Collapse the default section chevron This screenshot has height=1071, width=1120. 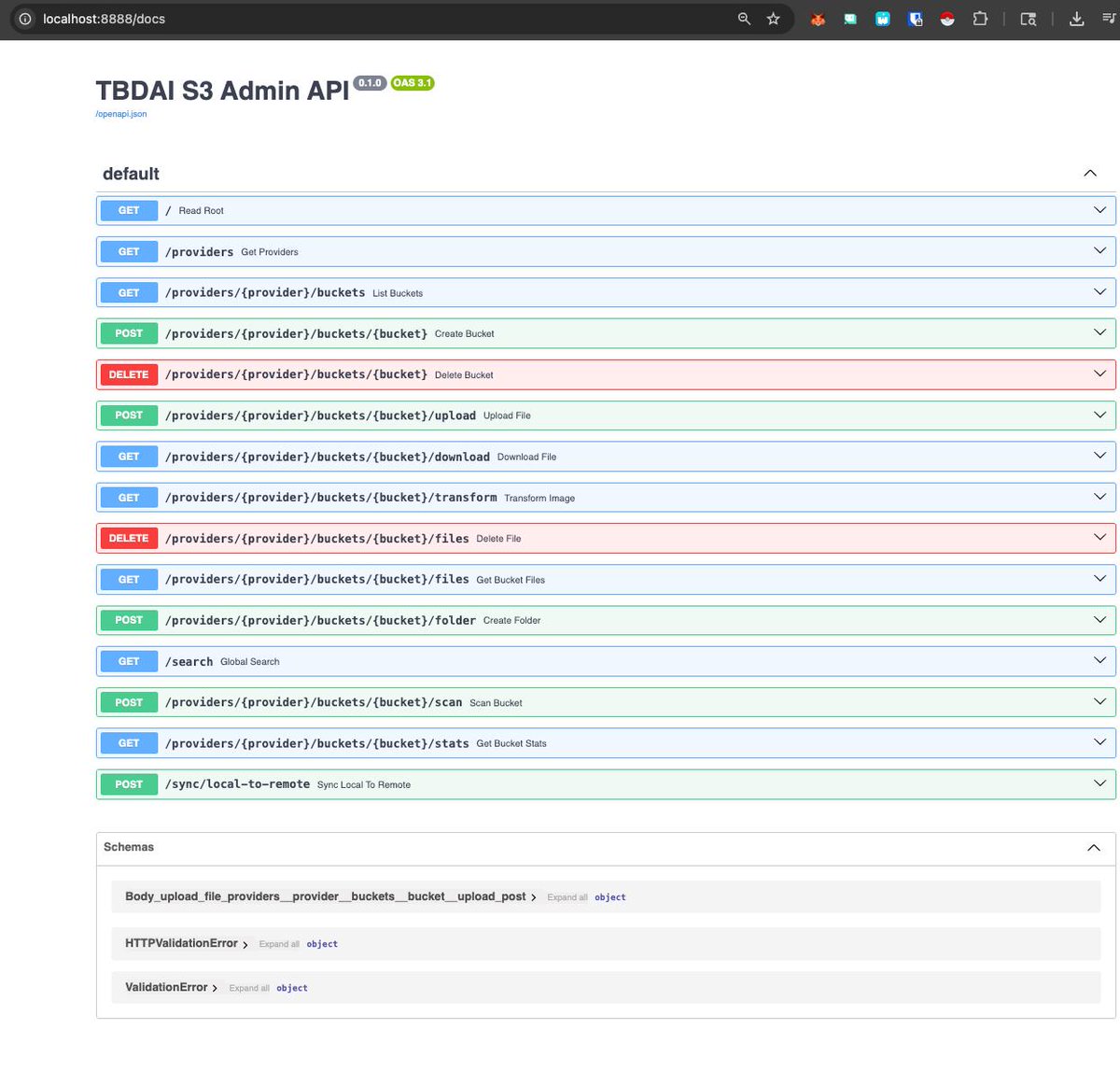1089,174
